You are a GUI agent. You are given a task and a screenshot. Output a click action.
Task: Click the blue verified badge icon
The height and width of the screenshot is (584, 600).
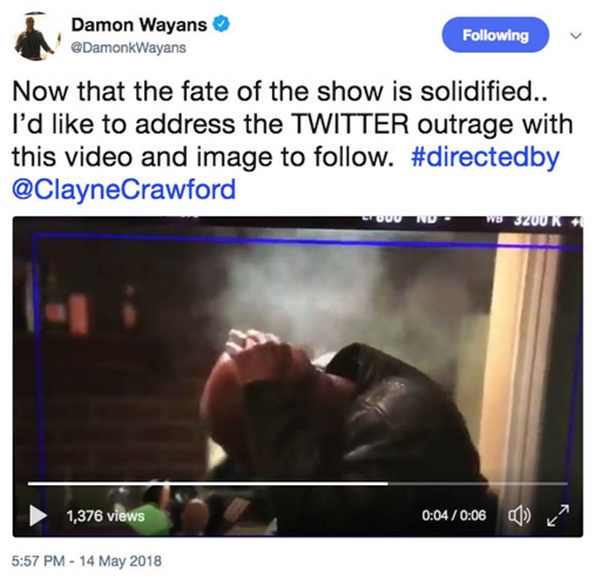click(x=221, y=24)
